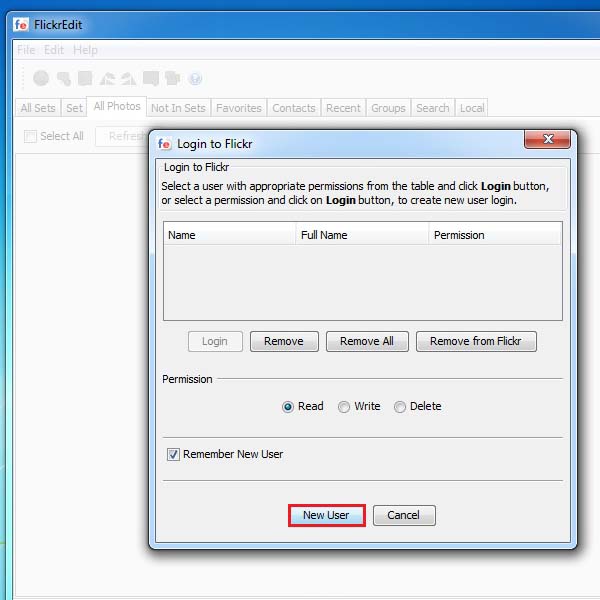
Task: Switch to the Local tab
Action: tap(472, 108)
